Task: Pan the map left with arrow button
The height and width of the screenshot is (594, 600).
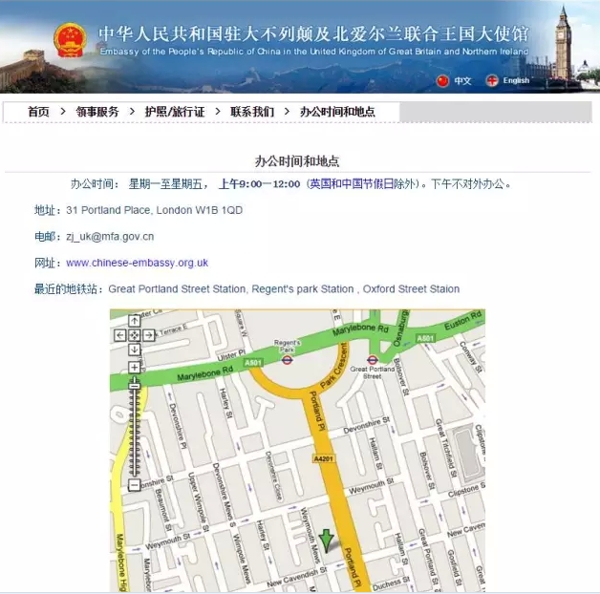Action: [x=120, y=336]
